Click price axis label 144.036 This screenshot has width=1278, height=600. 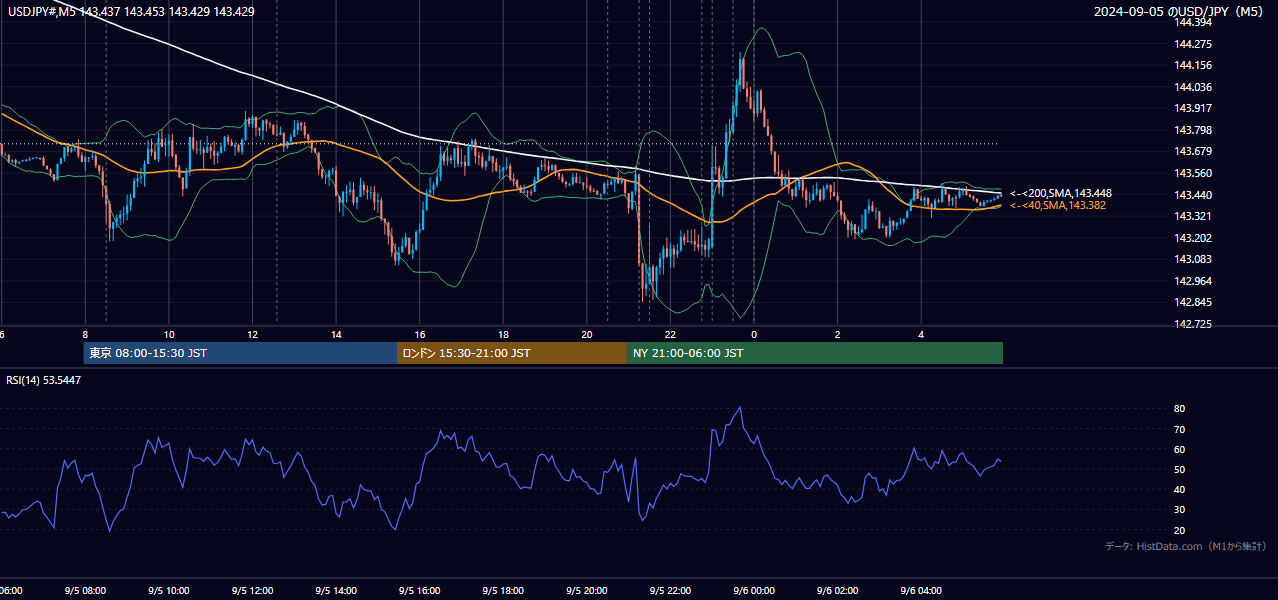(1194, 87)
